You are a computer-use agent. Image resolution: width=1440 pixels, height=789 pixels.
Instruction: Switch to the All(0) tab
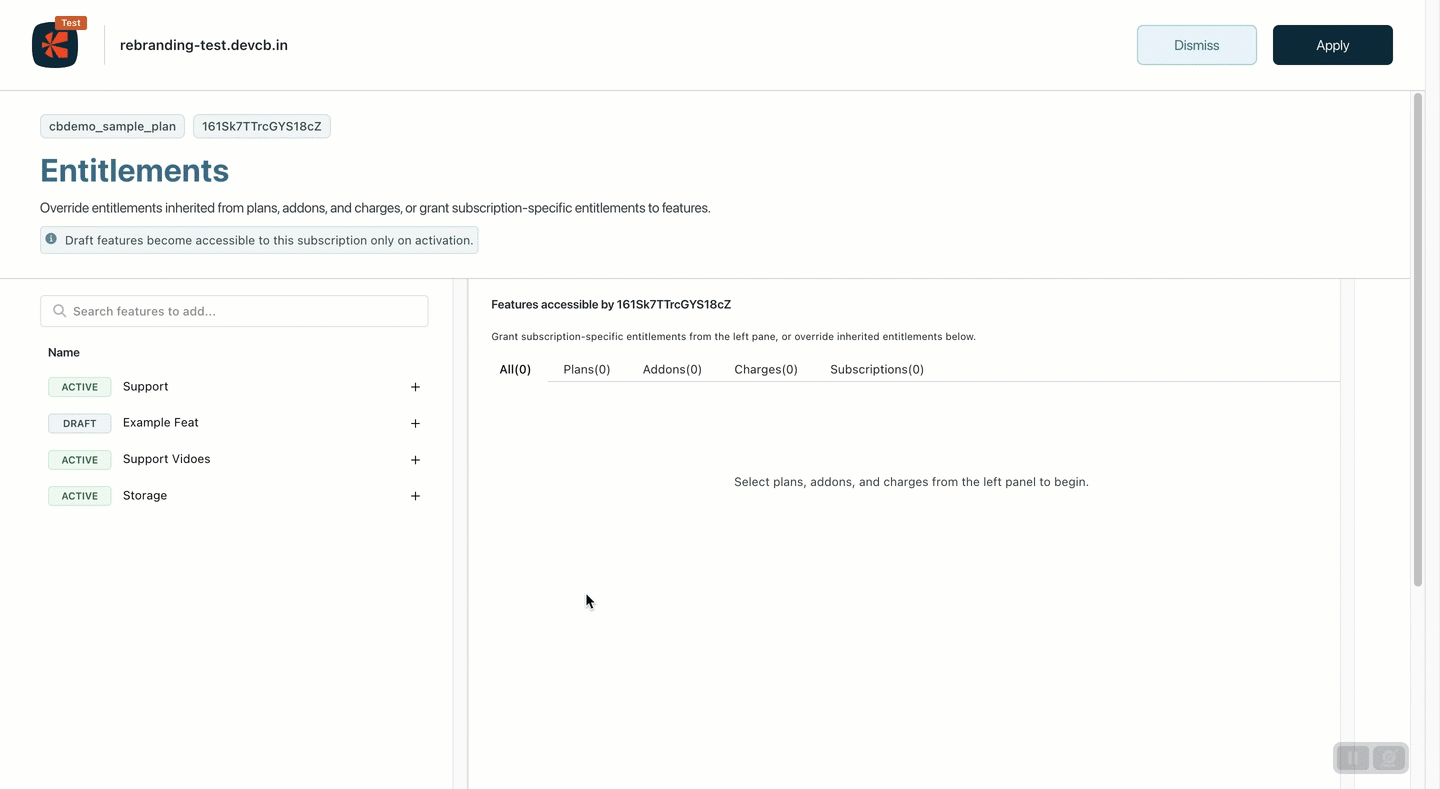pyautogui.click(x=515, y=369)
